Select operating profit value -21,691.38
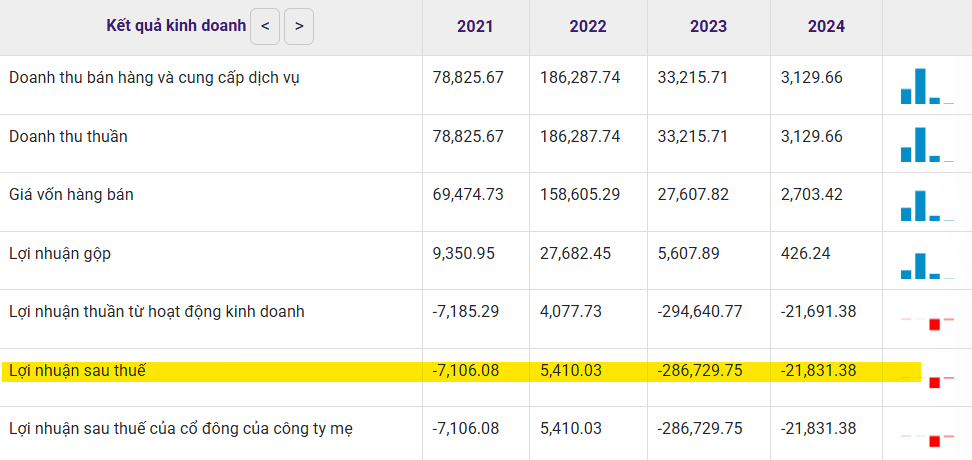The image size is (972, 460). 818,311
